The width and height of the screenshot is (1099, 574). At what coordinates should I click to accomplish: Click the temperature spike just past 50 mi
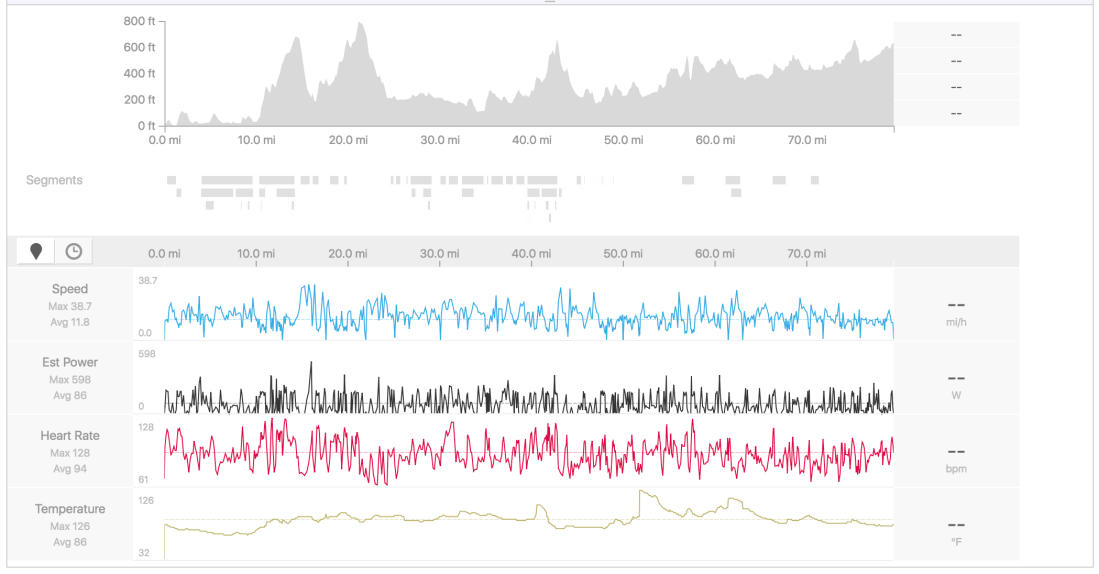click(642, 494)
